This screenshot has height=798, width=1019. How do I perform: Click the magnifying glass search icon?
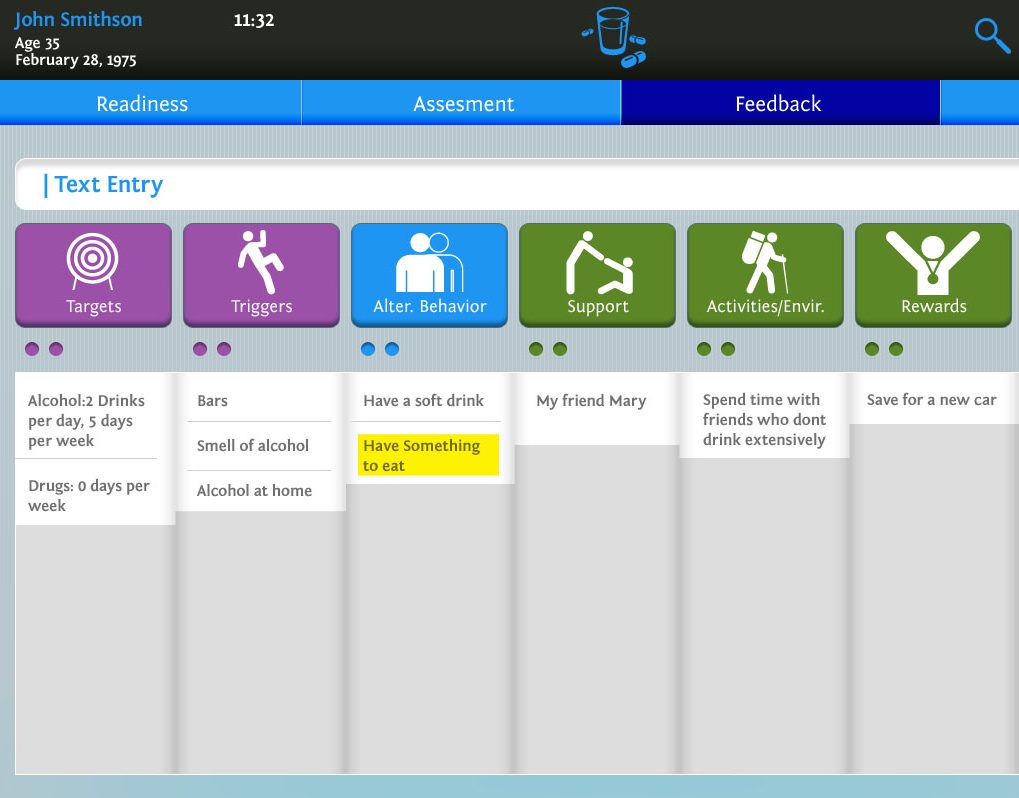pyautogui.click(x=992, y=37)
